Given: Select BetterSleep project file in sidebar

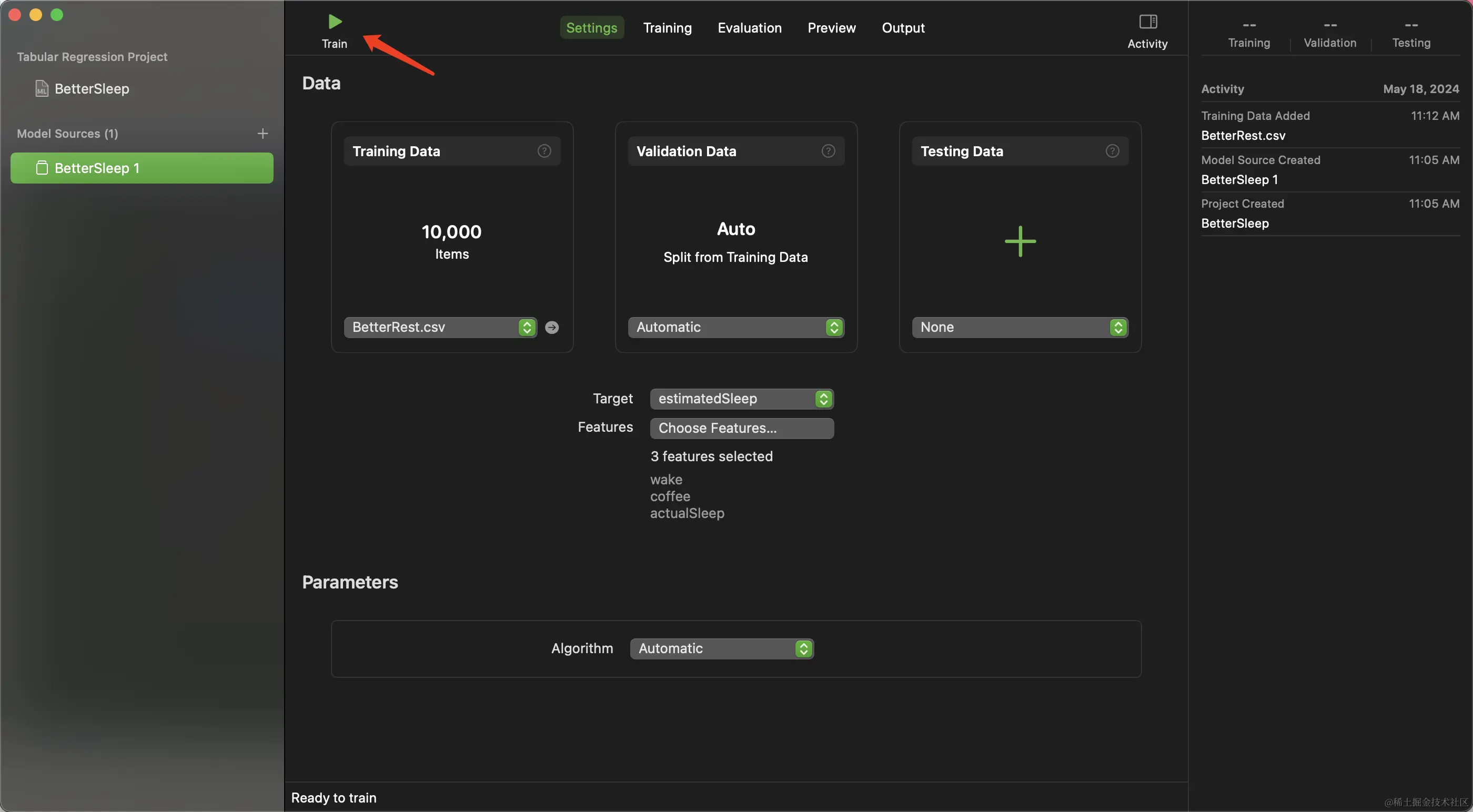Looking at the screenshot, I should click(92, 89).
